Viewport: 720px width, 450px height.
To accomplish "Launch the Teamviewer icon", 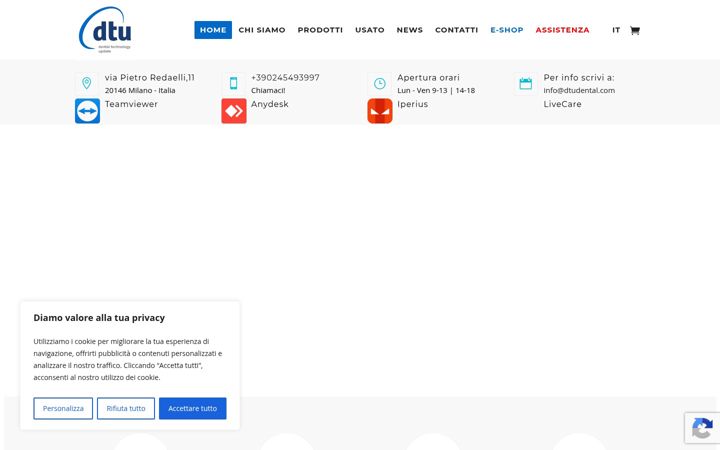I will click(x=87, y=111).
